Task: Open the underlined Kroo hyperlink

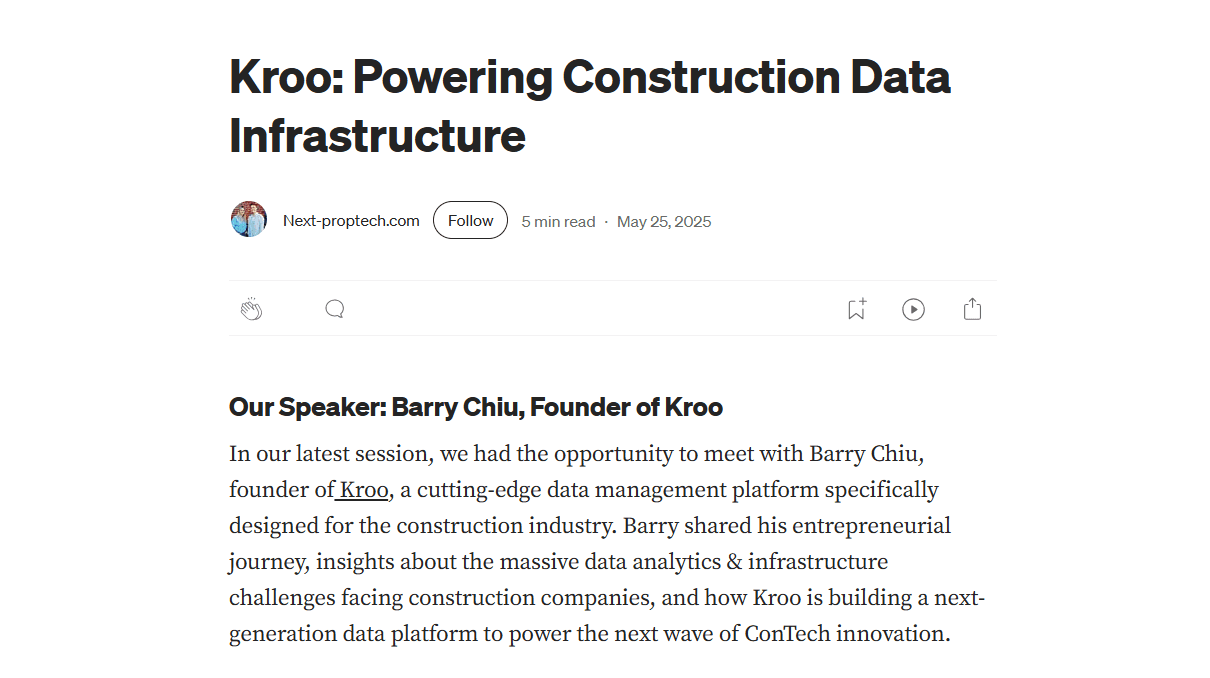Action: [x=364, y=490]
